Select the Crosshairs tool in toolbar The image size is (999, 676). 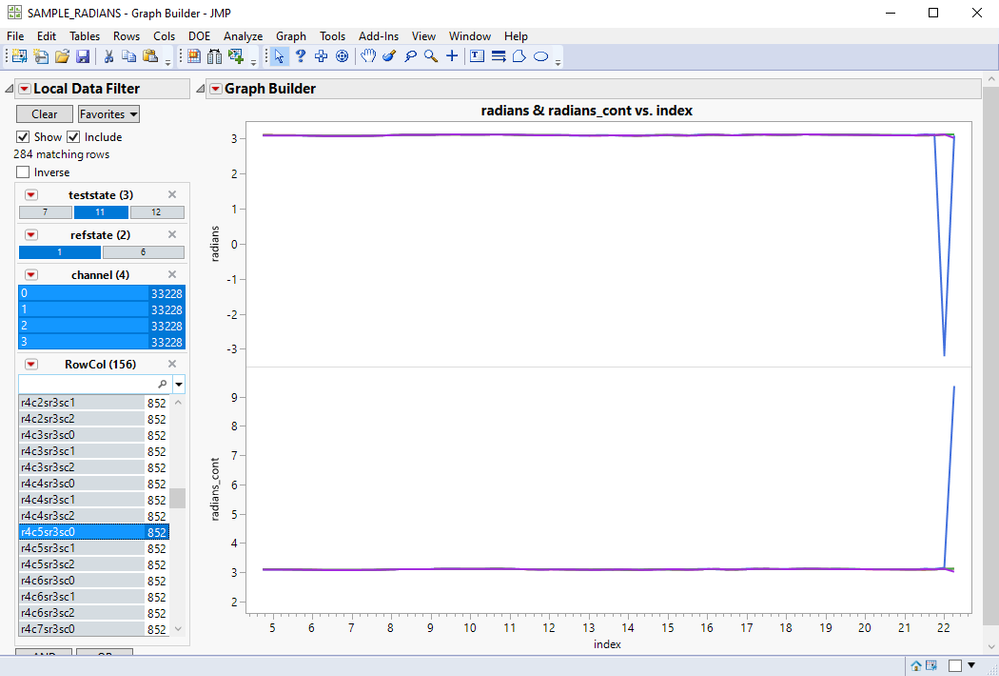click(x=452, y=57)
